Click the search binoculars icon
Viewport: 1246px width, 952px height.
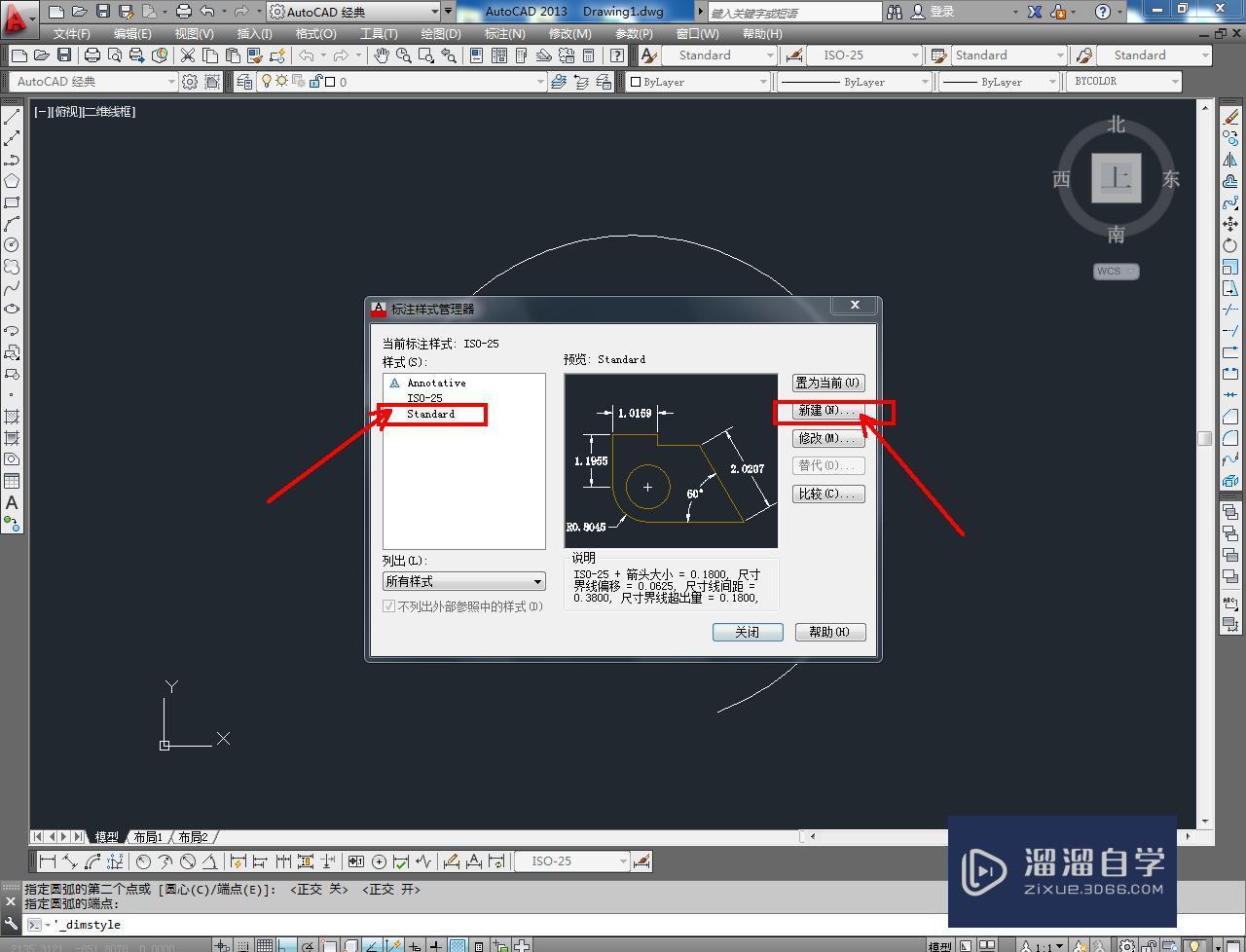[895, 12]
